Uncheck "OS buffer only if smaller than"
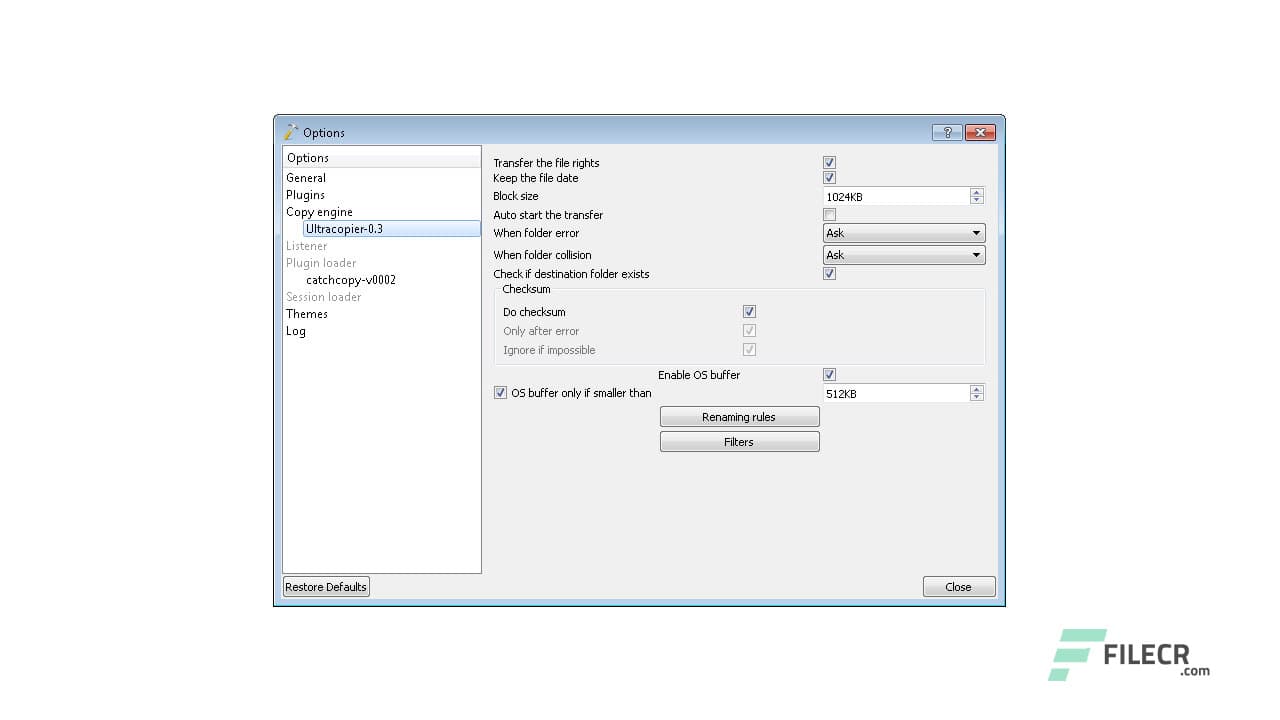 500,392
